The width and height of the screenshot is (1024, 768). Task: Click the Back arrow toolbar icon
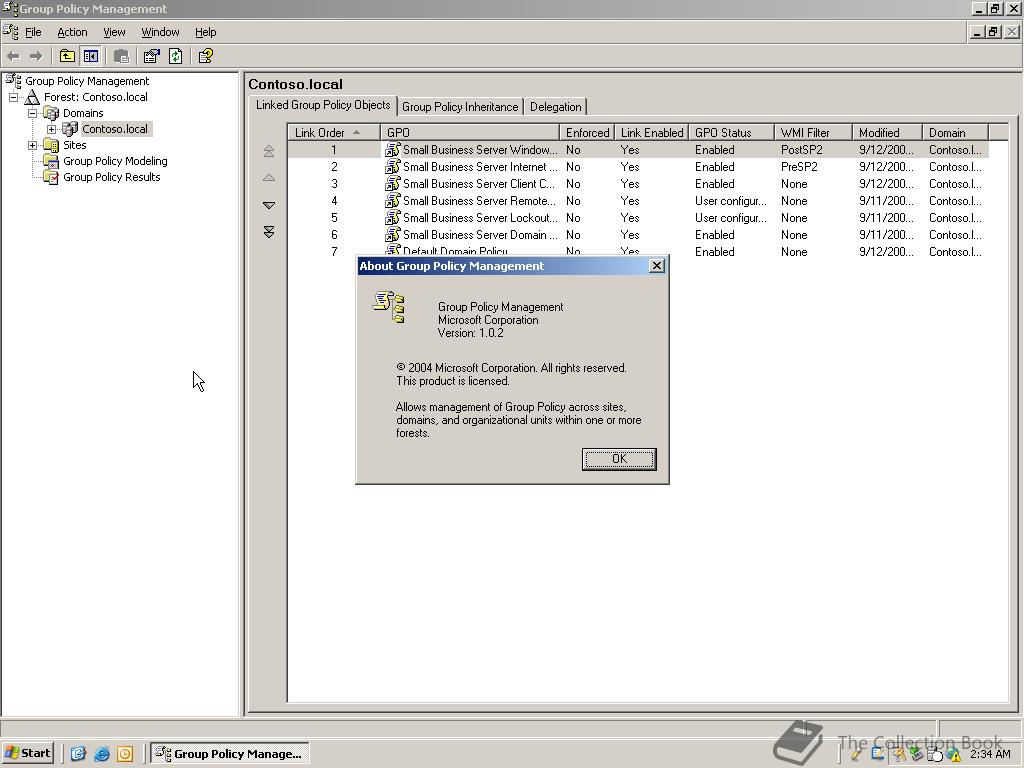[x=13, y=56]
